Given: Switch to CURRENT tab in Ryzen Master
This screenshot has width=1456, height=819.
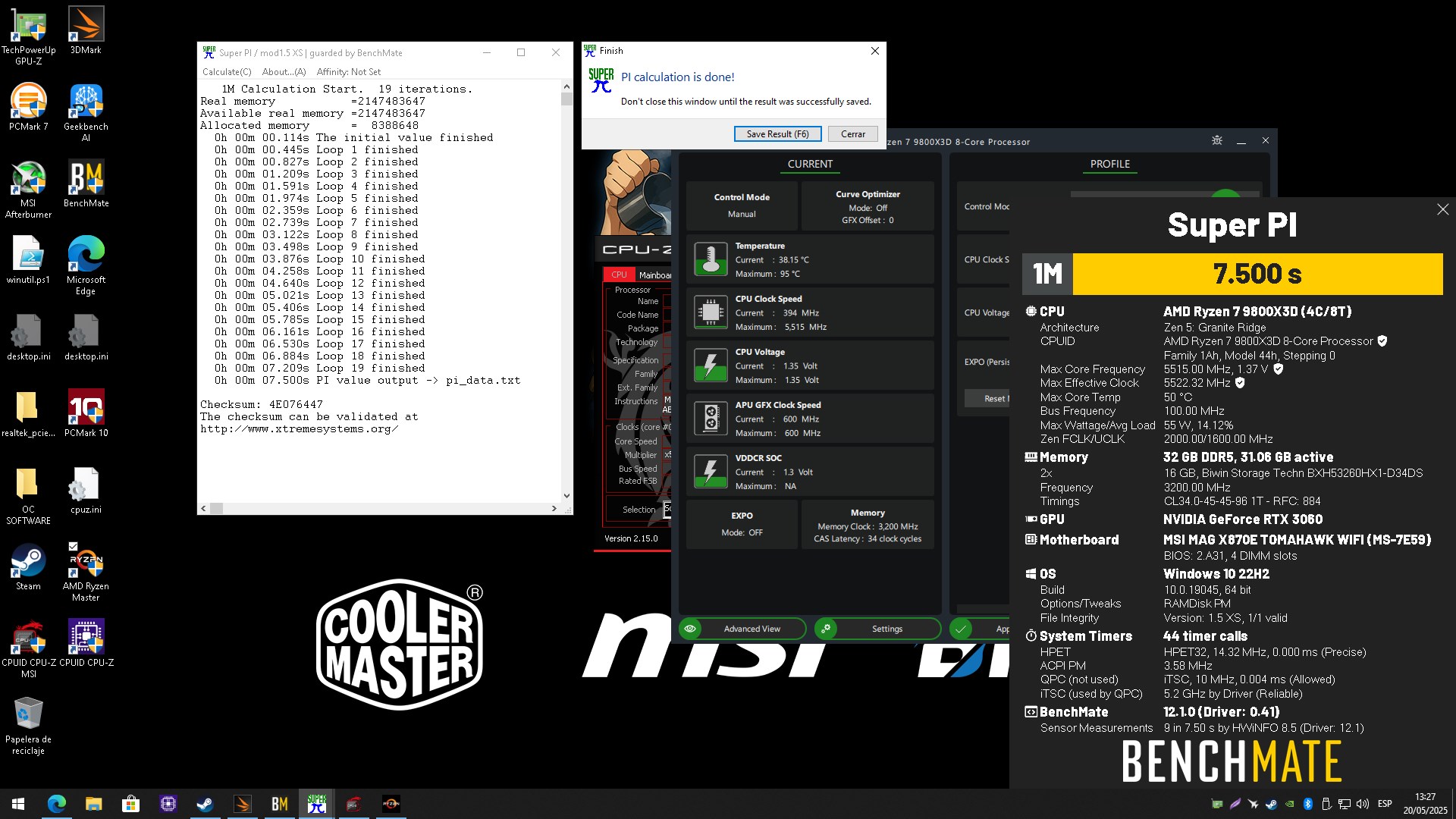Looking at the screenshot, I should pyautogui.click(x=810, y=164).
